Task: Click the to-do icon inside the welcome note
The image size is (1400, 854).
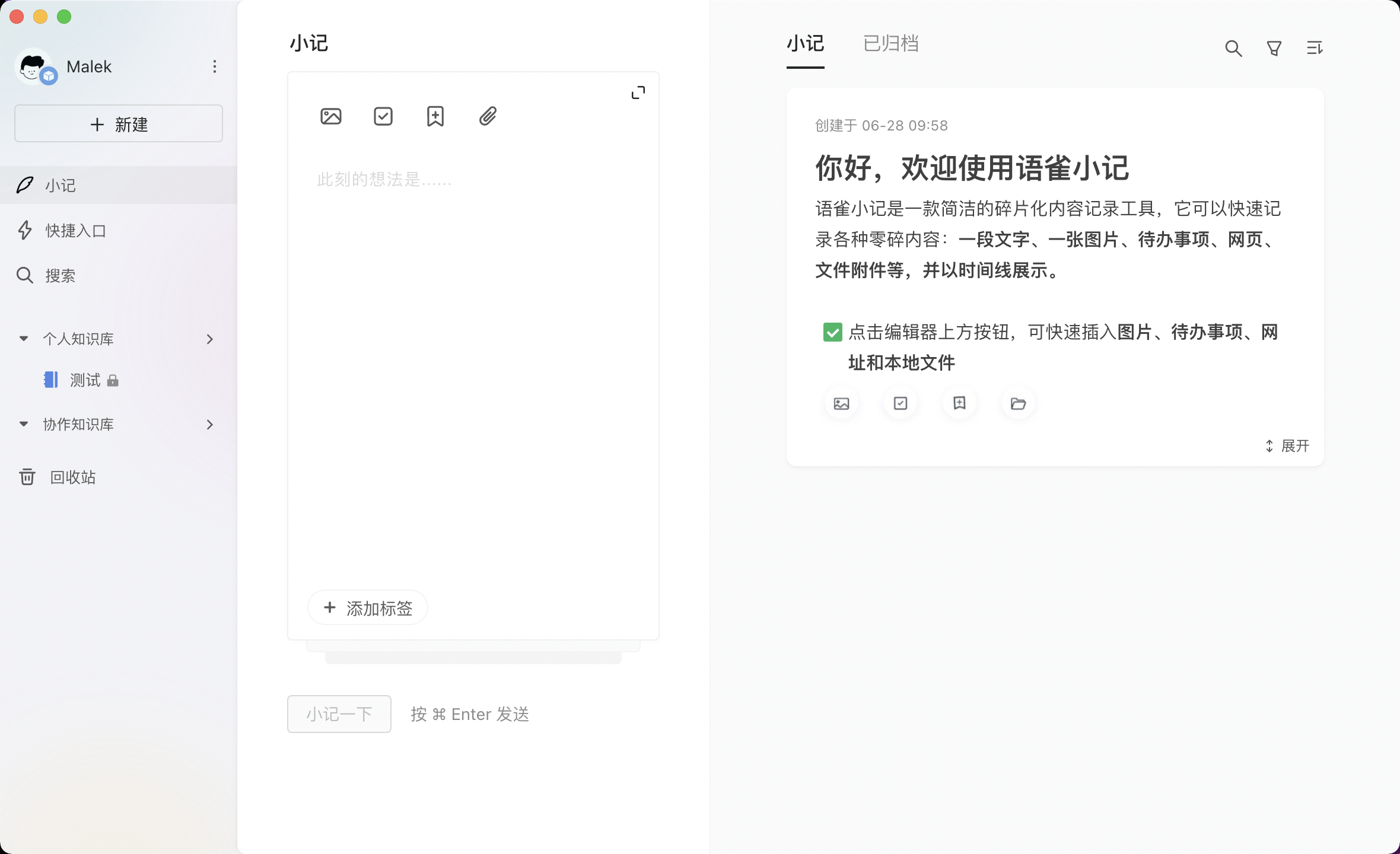Action: tap(901, 403)
